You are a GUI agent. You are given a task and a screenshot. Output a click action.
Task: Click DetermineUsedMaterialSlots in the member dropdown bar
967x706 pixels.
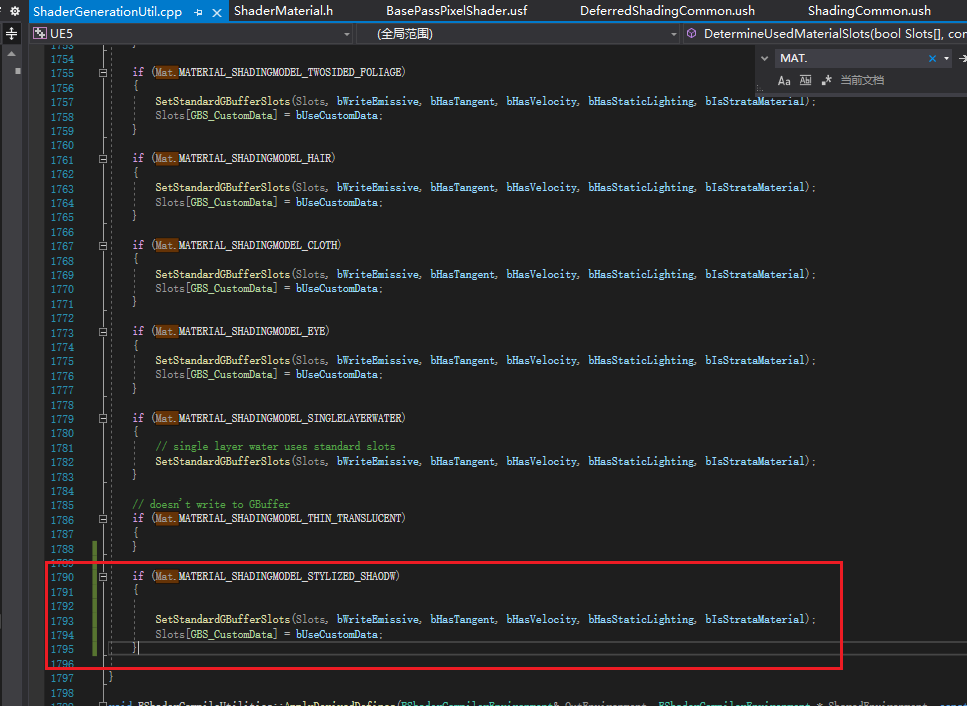coord(820,33)
